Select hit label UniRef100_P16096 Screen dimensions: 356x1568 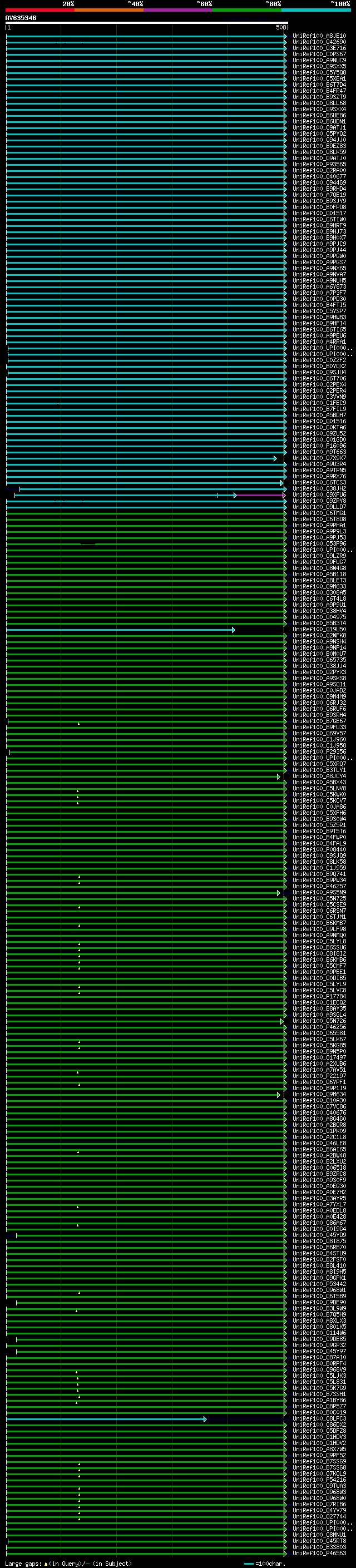[x=319, y=446]
